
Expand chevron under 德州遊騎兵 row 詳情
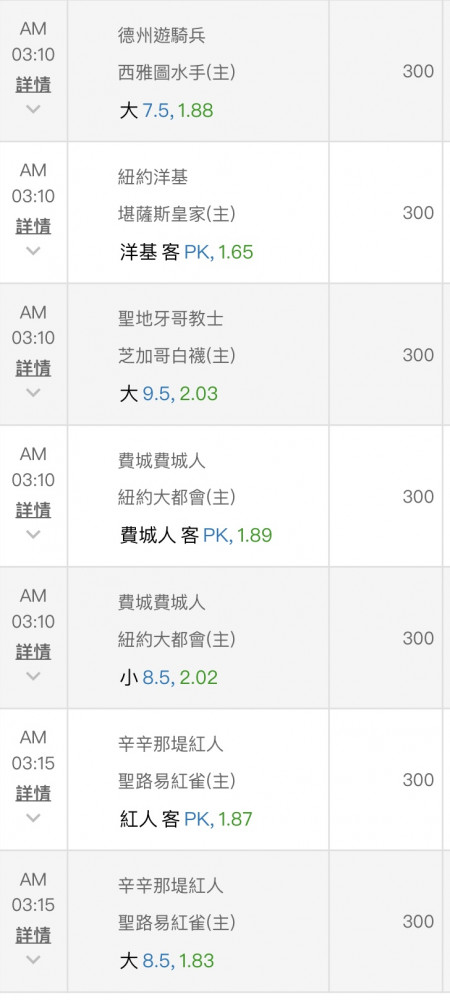pos(33,109)
